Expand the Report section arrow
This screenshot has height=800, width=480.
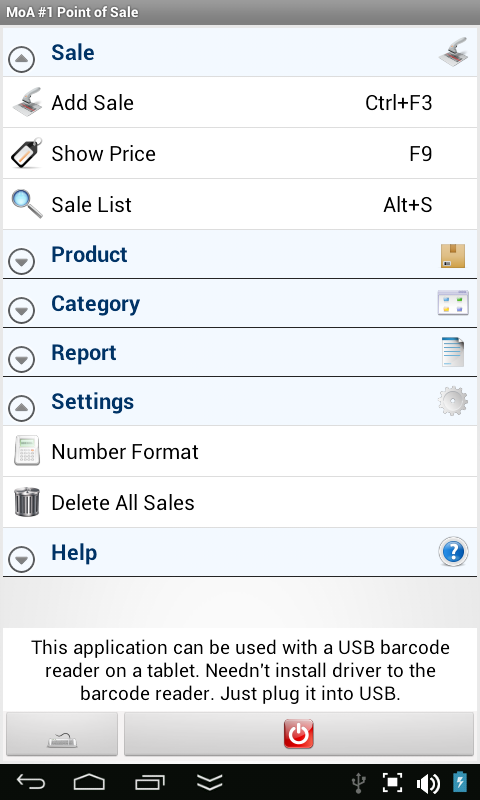point(22,360)
